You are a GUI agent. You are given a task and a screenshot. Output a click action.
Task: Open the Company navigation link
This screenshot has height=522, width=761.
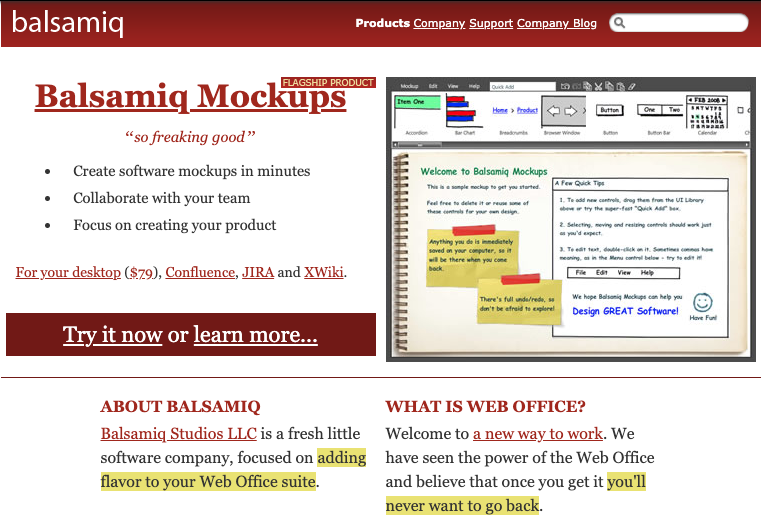point(439,23)
